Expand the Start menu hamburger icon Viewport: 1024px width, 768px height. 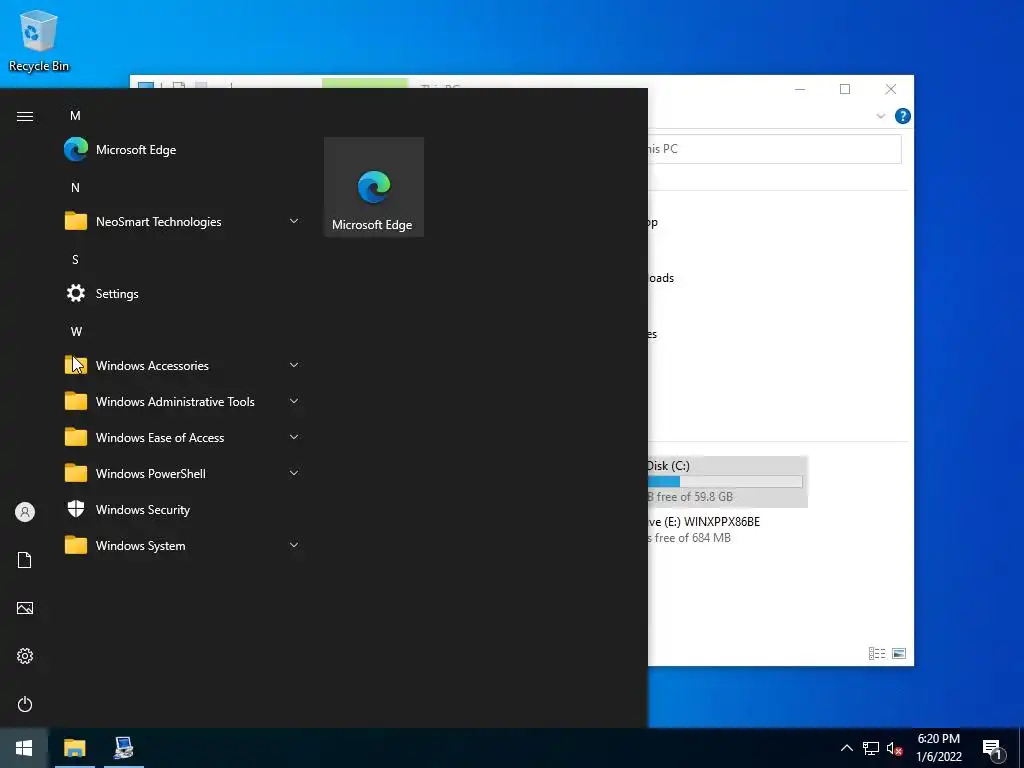tap(25, 116)
